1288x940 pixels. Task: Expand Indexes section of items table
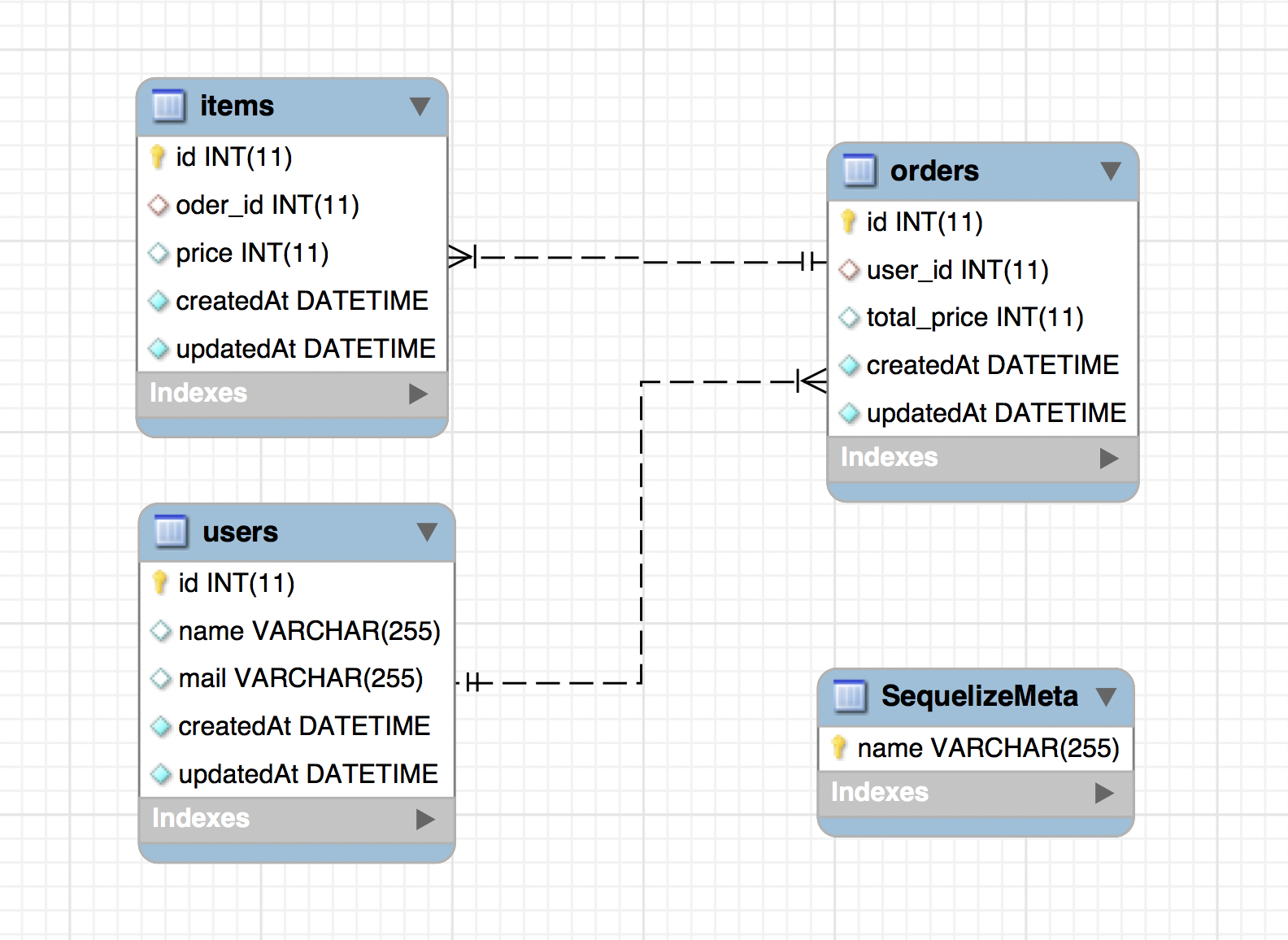pos(418,394)
